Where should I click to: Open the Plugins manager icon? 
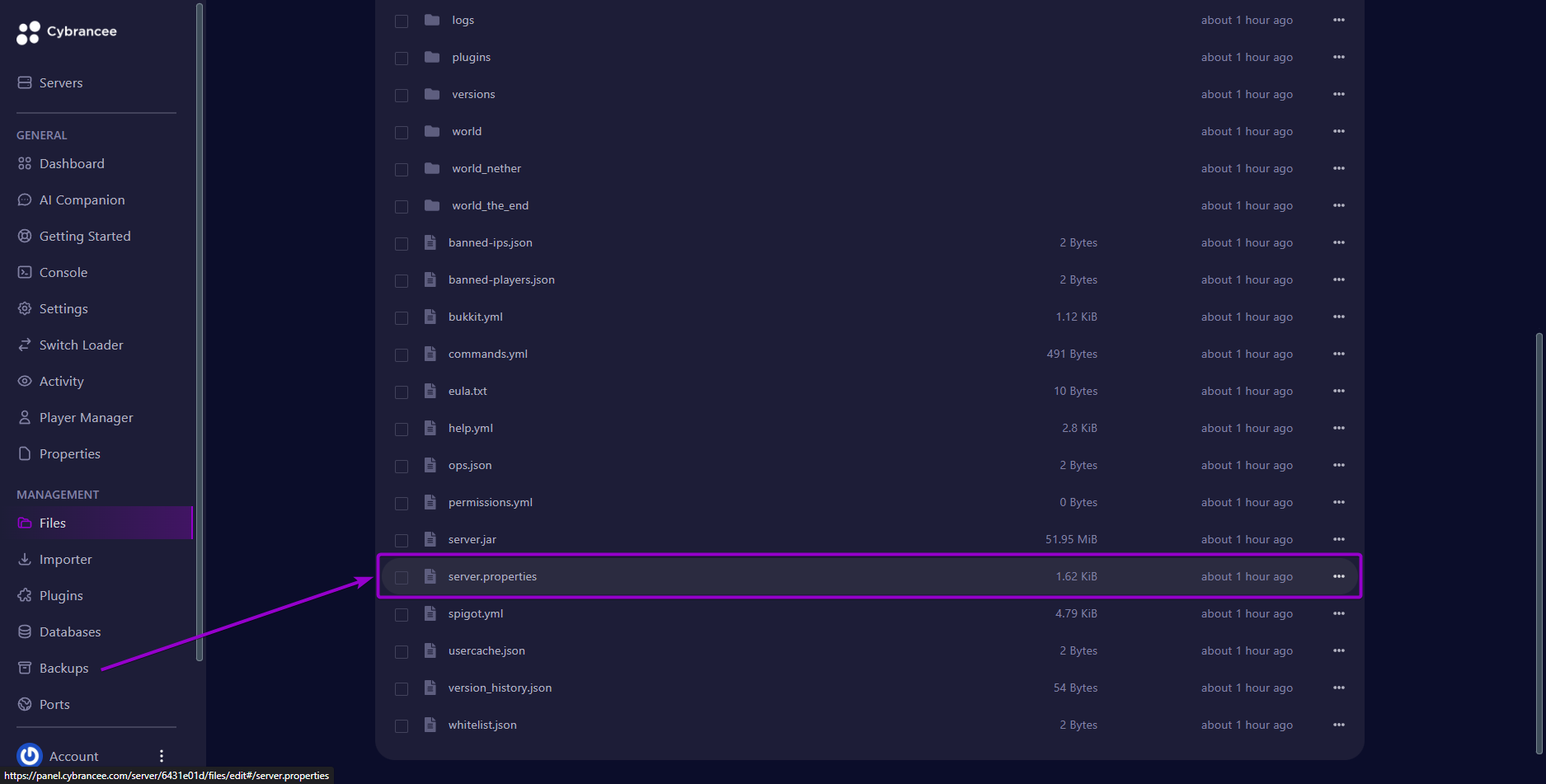click(26, 595)
